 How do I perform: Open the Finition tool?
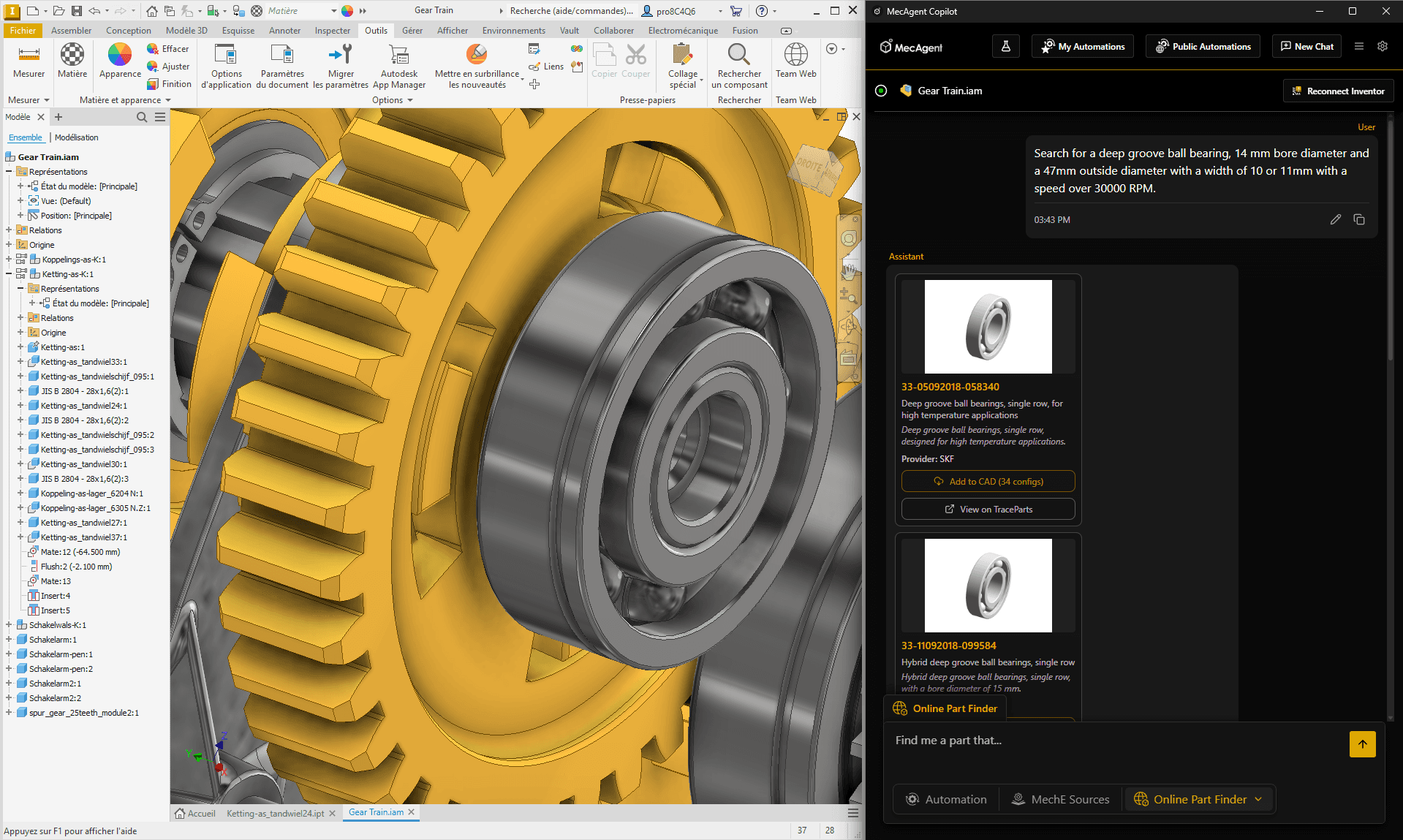point(169,83)
